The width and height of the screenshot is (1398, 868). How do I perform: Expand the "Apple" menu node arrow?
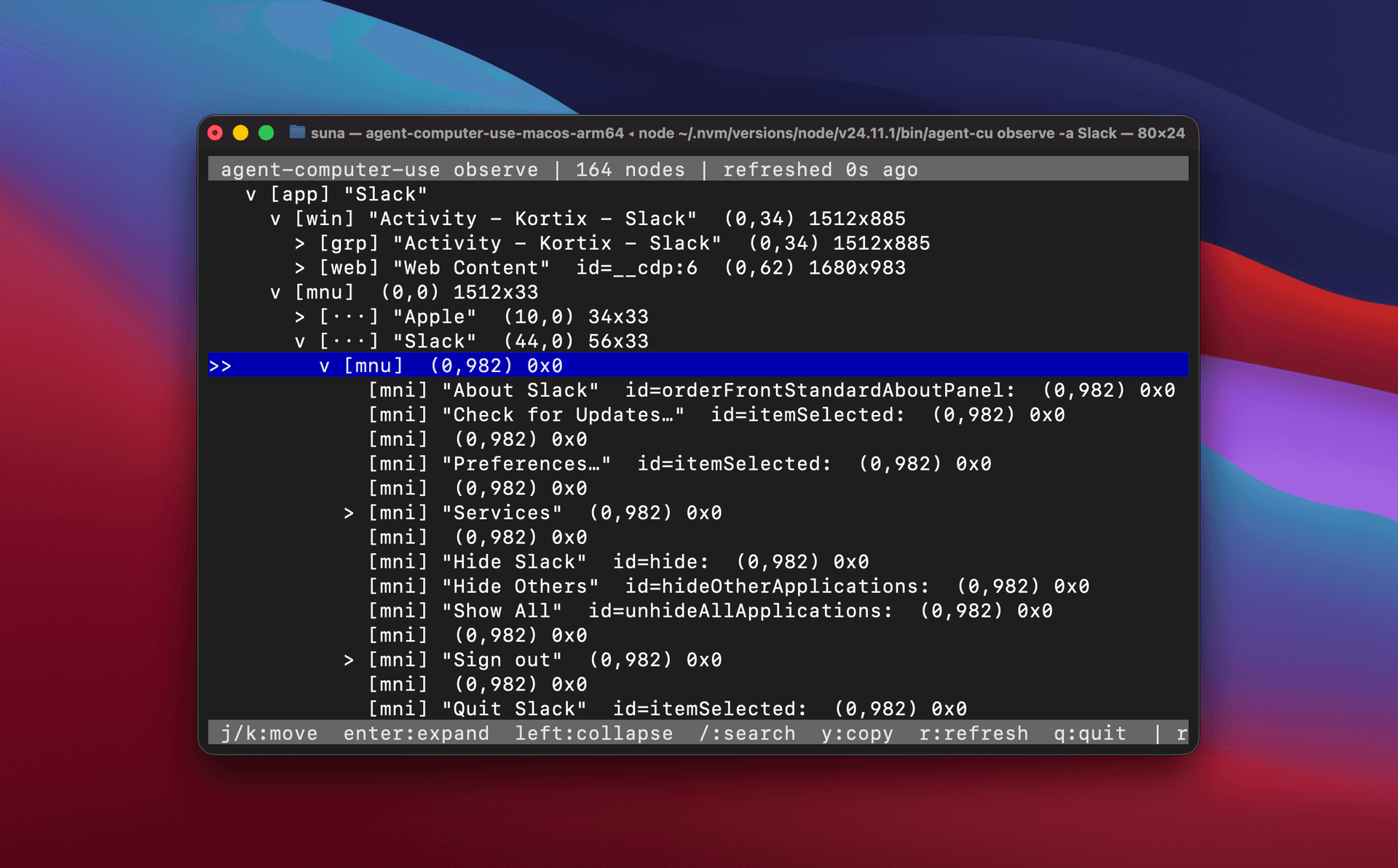(x=300, y=317)
